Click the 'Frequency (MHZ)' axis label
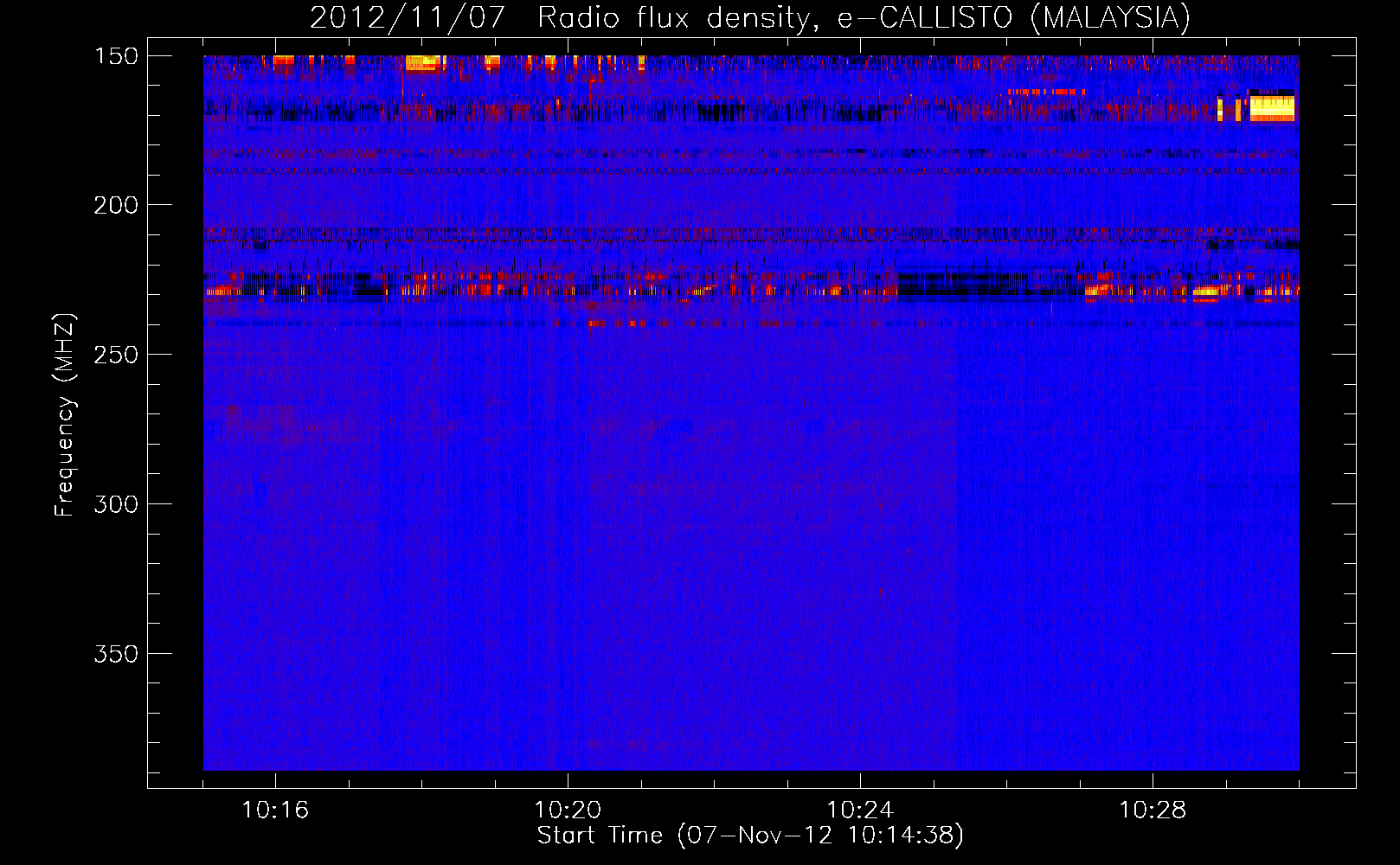The height and width of the screenshot is (865, 1400). [x=65, y=415]
